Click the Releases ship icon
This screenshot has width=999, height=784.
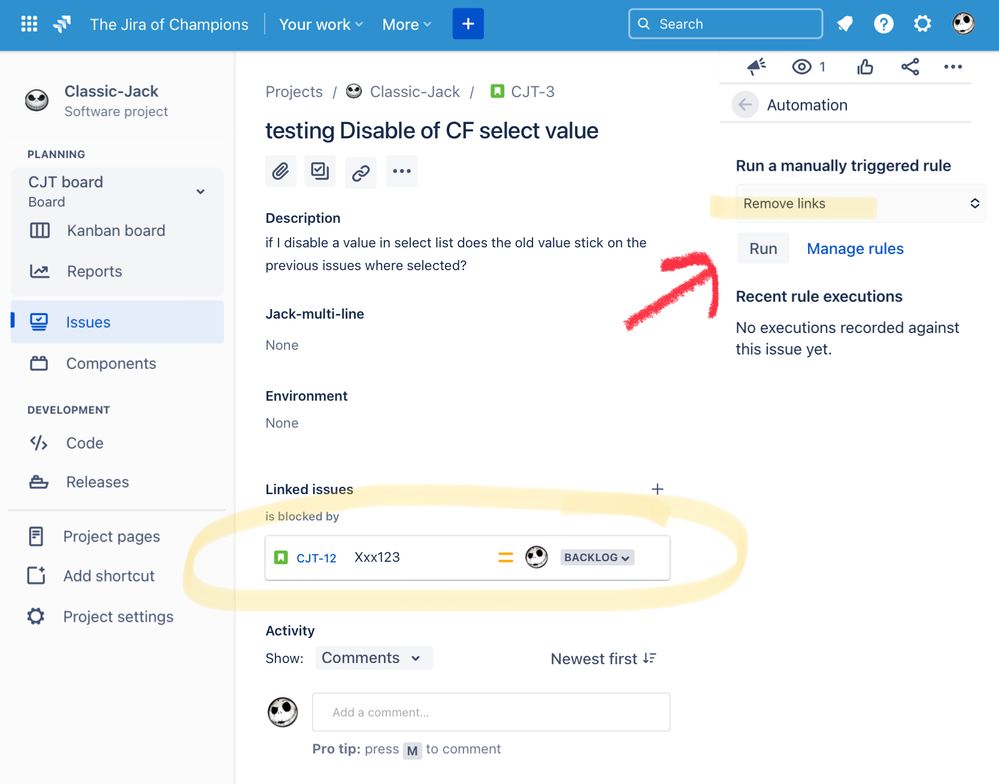coord(38,482)
